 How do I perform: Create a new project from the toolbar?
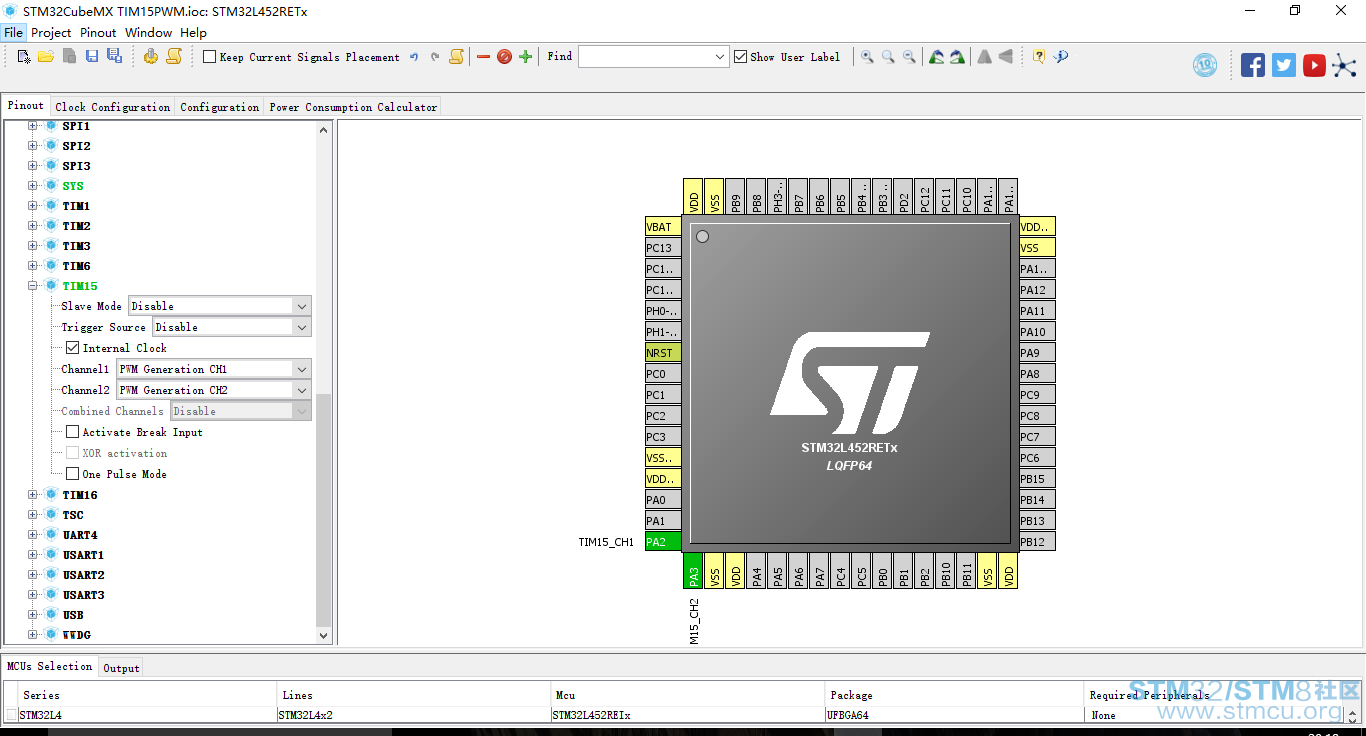(24, 57)
